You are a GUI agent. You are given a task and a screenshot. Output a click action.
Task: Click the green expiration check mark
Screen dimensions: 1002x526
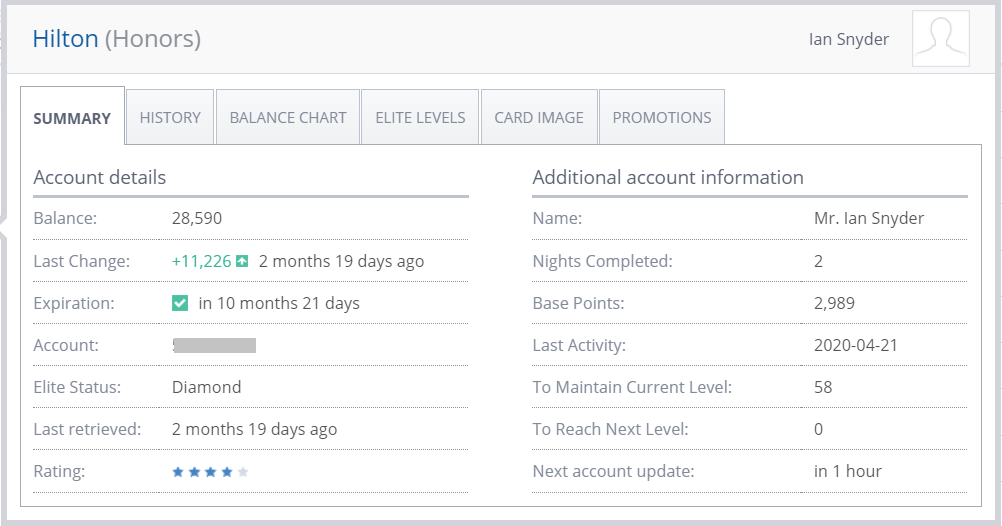click(180, 303)
